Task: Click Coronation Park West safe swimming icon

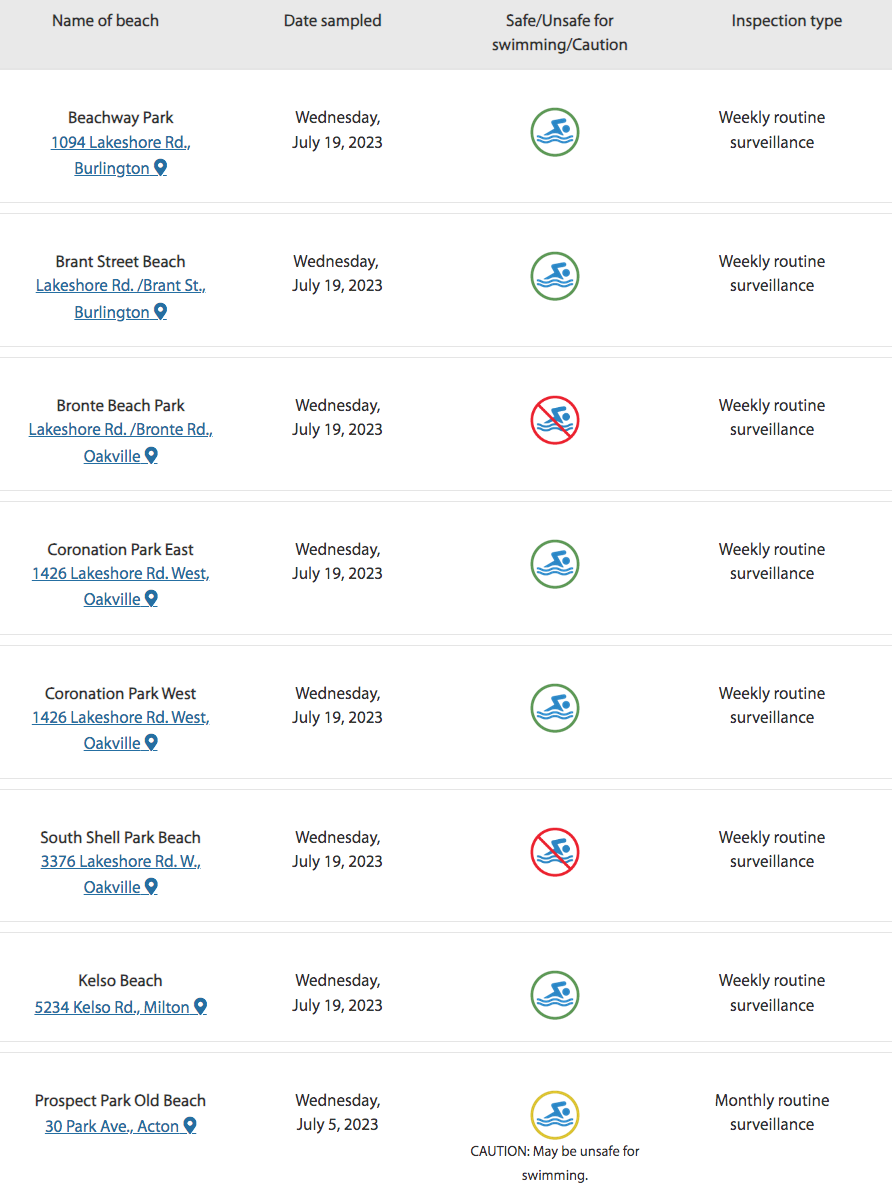Action: pos(554,708)
